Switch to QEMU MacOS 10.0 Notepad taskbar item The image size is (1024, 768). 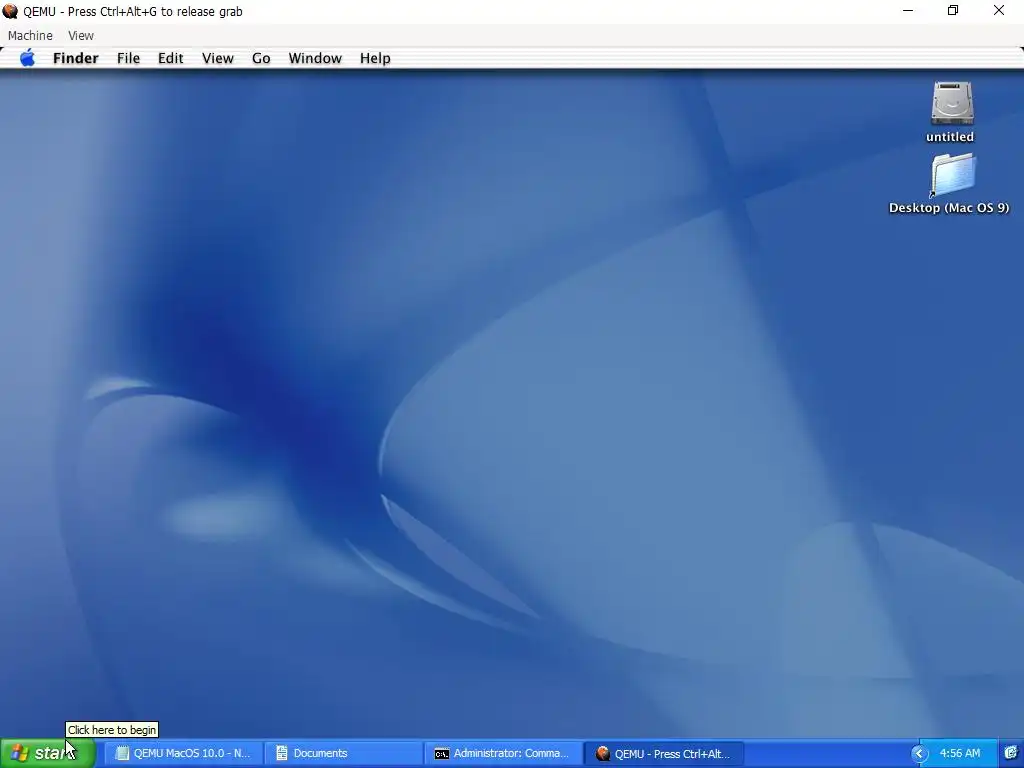184,753
